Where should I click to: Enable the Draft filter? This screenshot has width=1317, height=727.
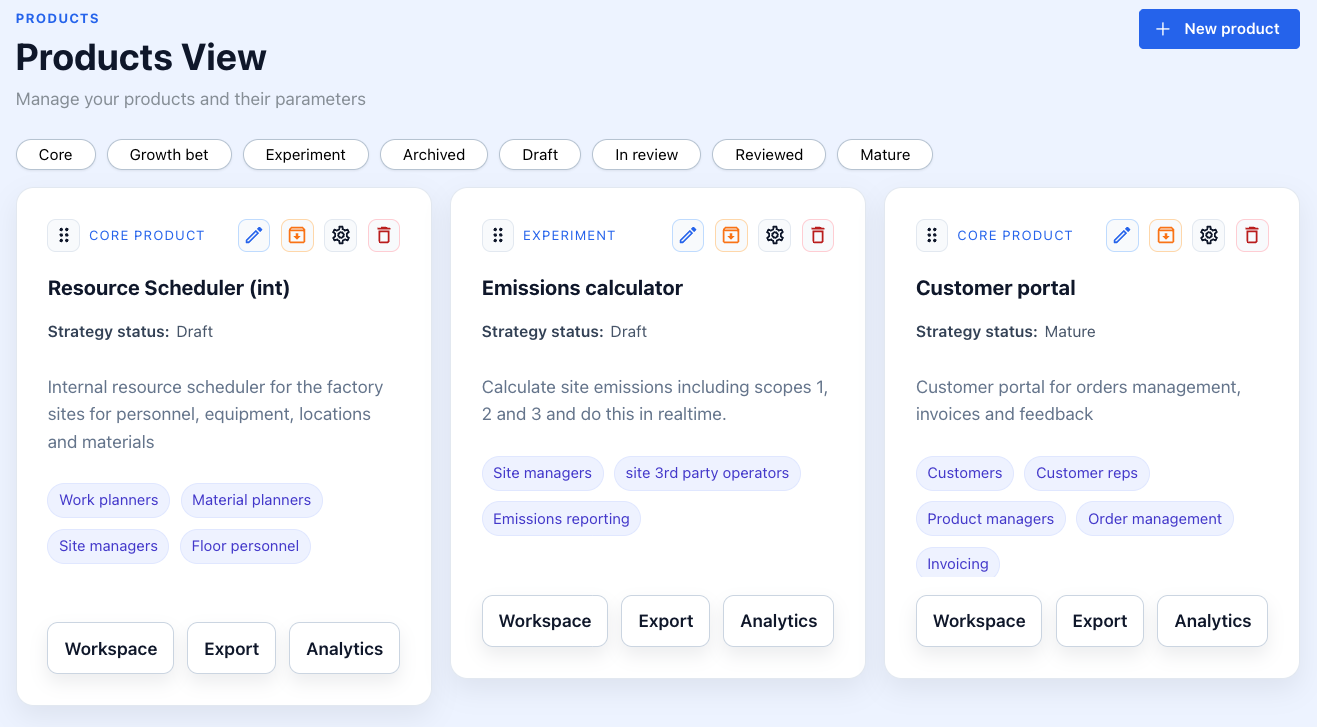(539, 154)
